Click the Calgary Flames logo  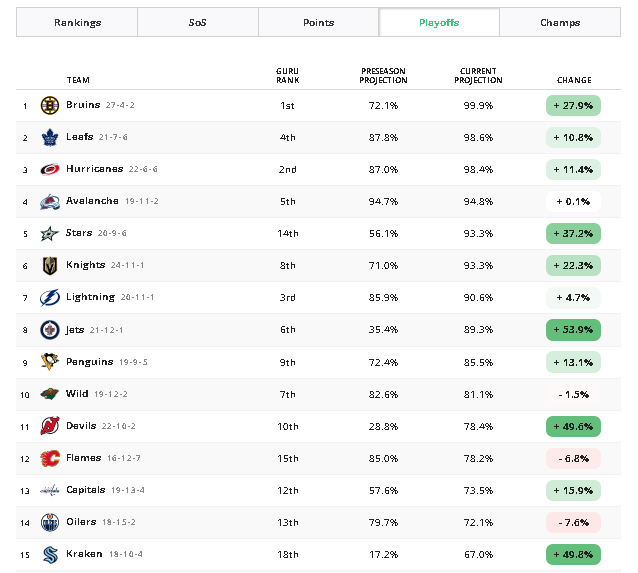[50, 458]
